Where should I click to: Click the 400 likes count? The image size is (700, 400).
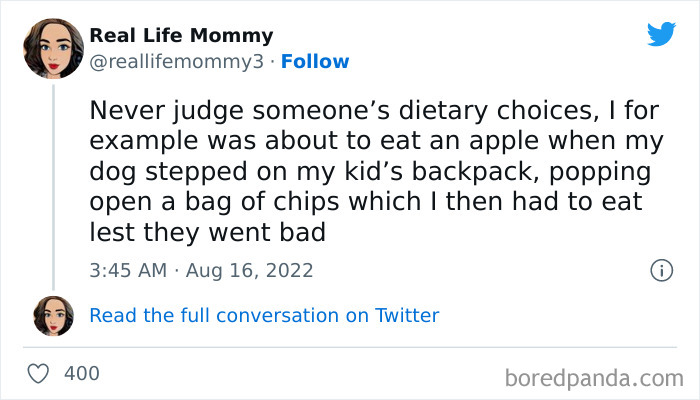[x=81, y=374]
